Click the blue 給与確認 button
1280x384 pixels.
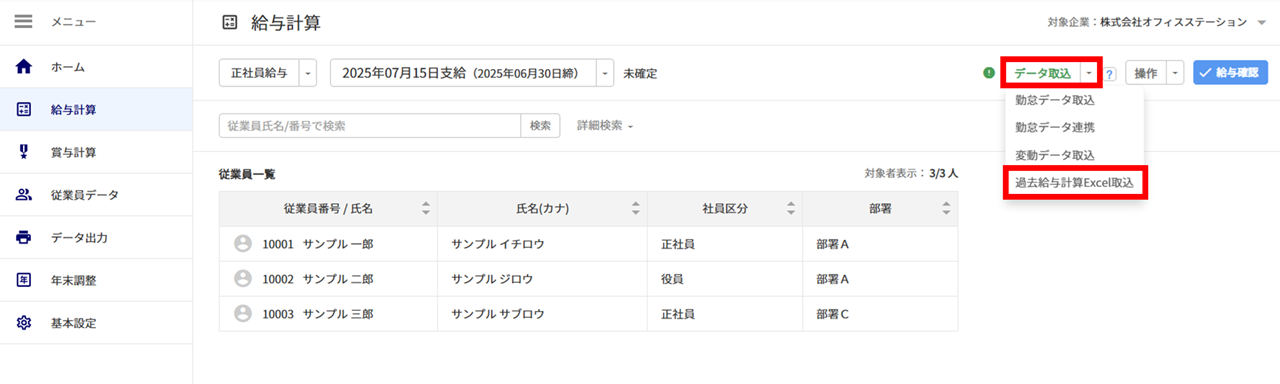click(x=1231, y=73)
